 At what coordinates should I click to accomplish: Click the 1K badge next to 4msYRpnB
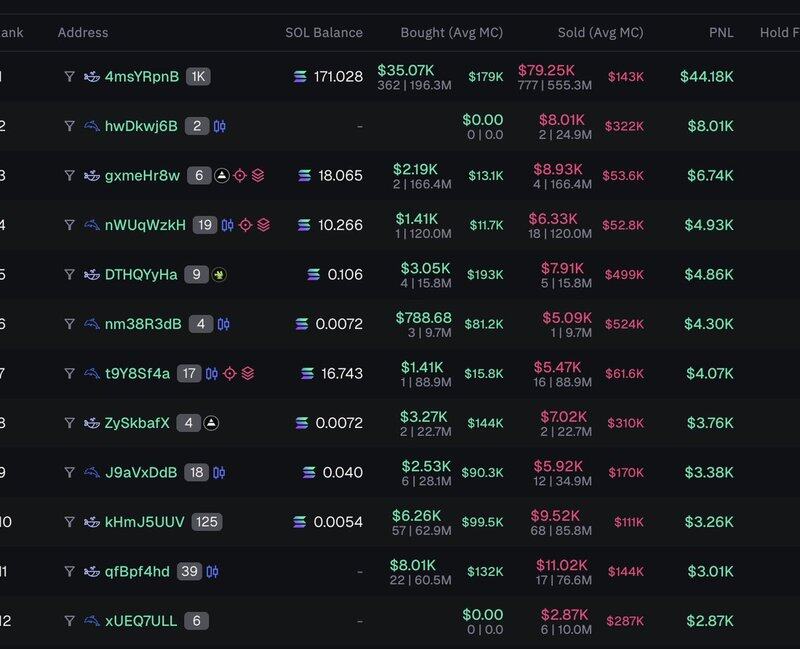(198, 76)
